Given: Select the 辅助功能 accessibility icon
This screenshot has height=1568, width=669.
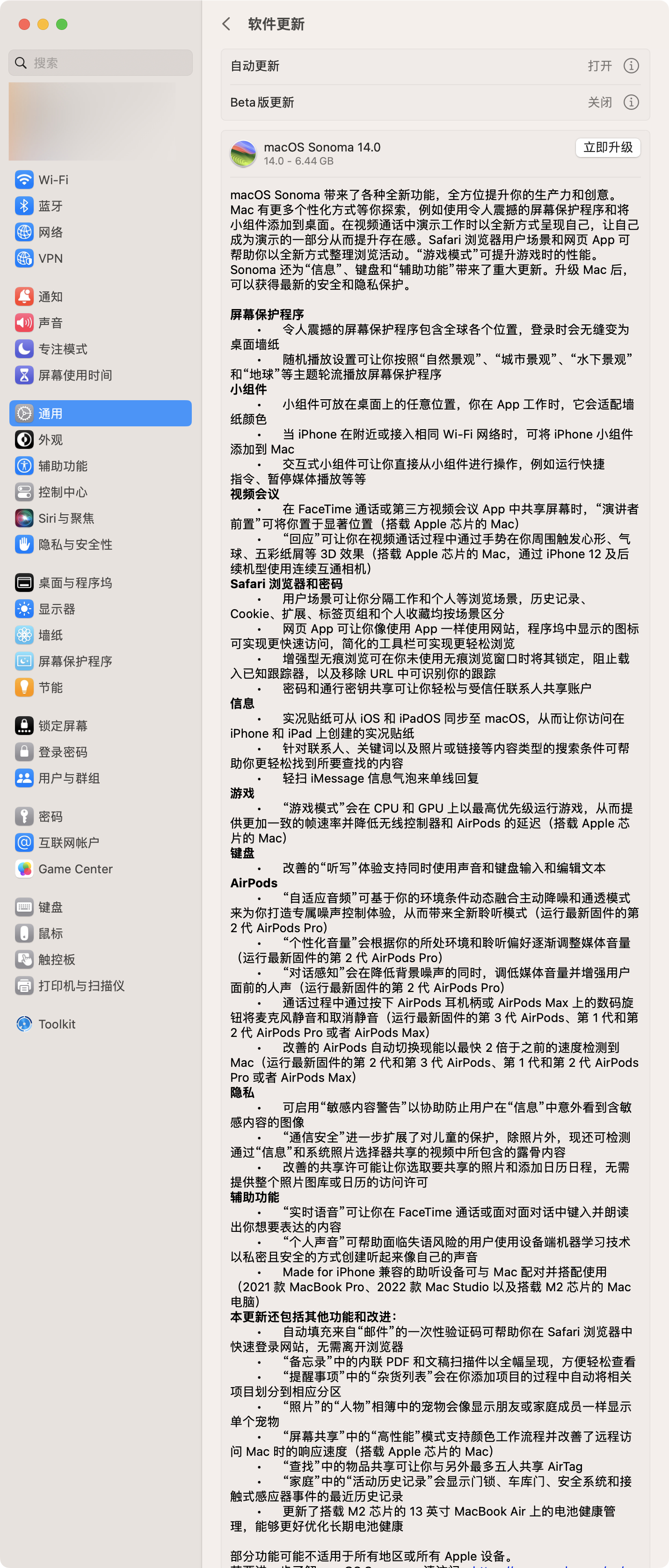Looking at the screenshot, I should tap(24, 466).
